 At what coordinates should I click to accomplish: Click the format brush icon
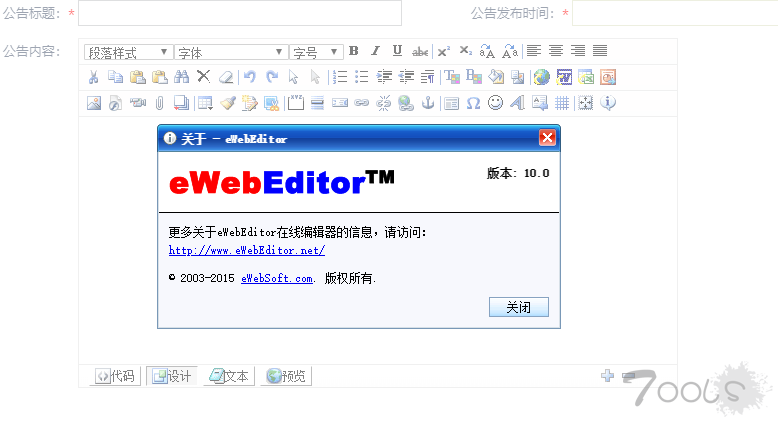[x=227, y=103]
